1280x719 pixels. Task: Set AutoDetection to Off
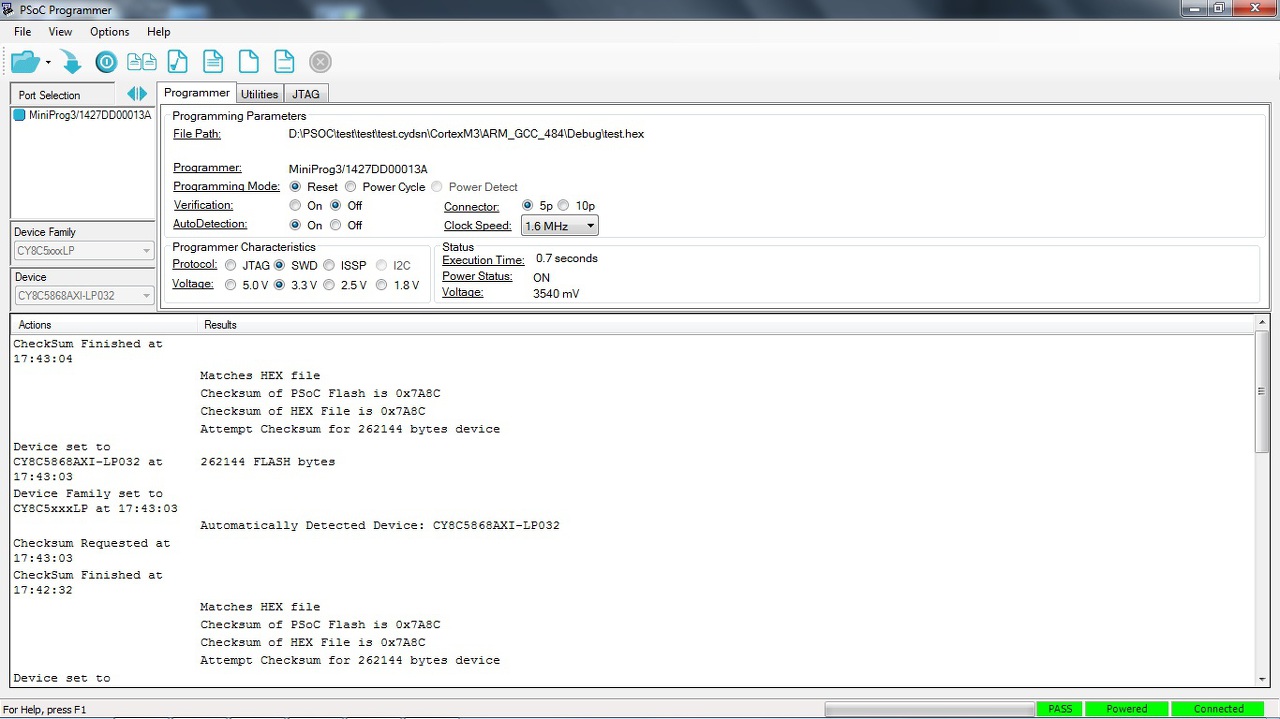click(335, 226)
